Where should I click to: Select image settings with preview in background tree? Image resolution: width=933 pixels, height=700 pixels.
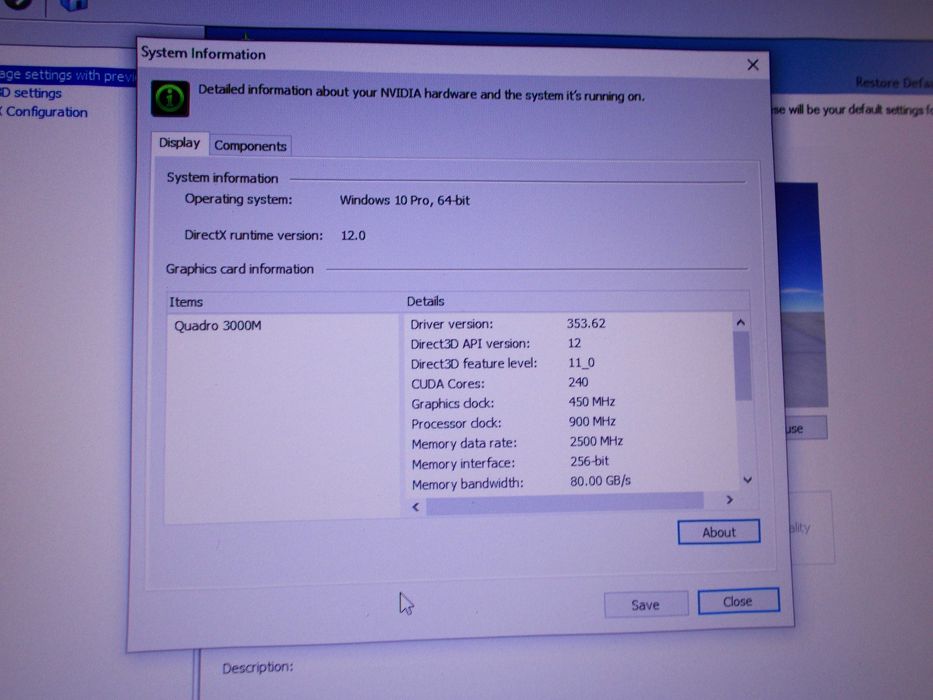coord(67,76)
